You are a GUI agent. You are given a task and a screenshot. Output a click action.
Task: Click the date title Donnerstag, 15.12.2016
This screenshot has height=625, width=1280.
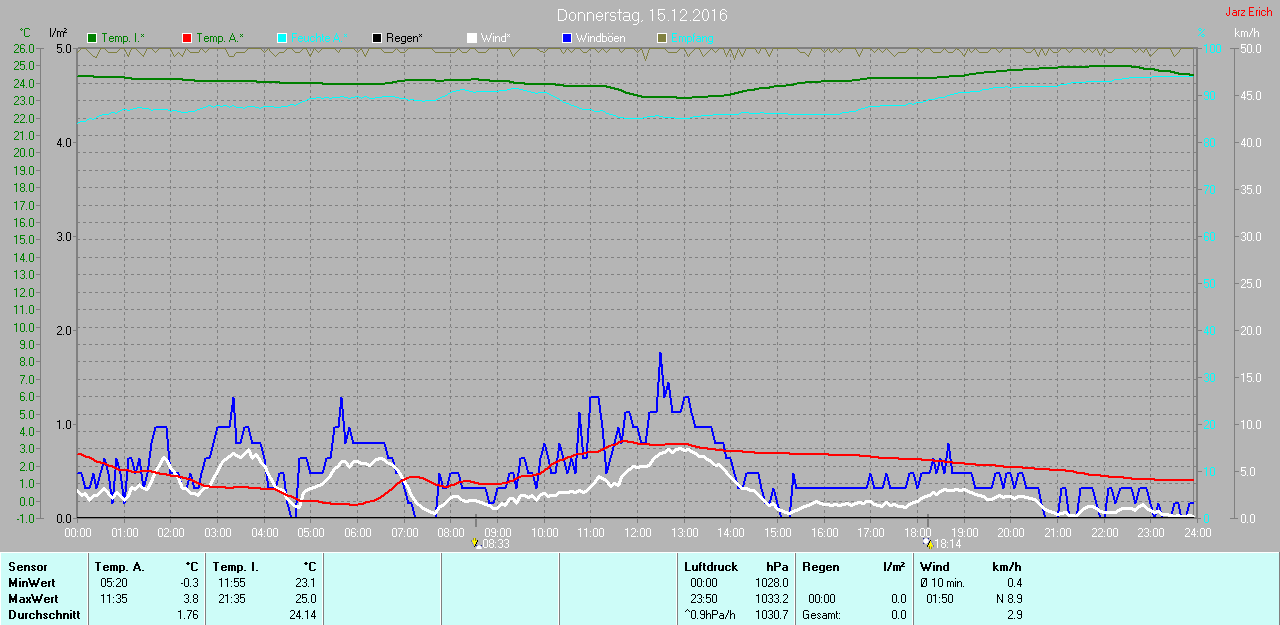click(x=641, y=16)
